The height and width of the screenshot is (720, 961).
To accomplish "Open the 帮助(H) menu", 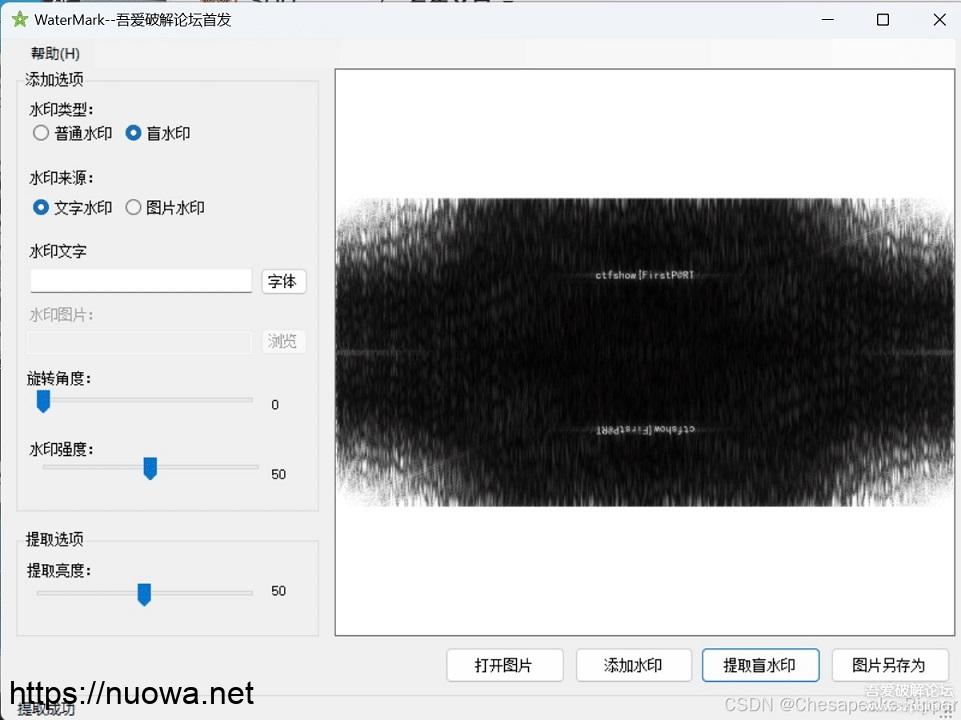I will coord(55,53).
